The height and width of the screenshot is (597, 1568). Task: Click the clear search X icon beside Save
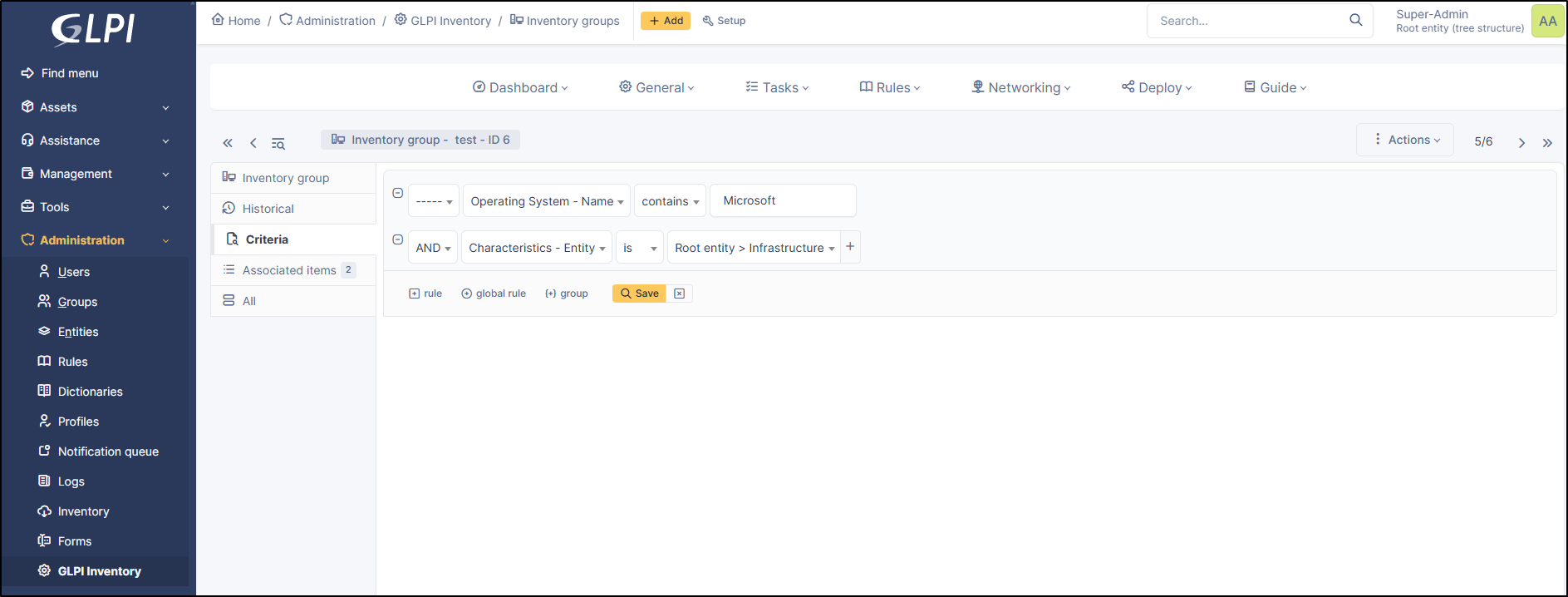click(679, 294)
